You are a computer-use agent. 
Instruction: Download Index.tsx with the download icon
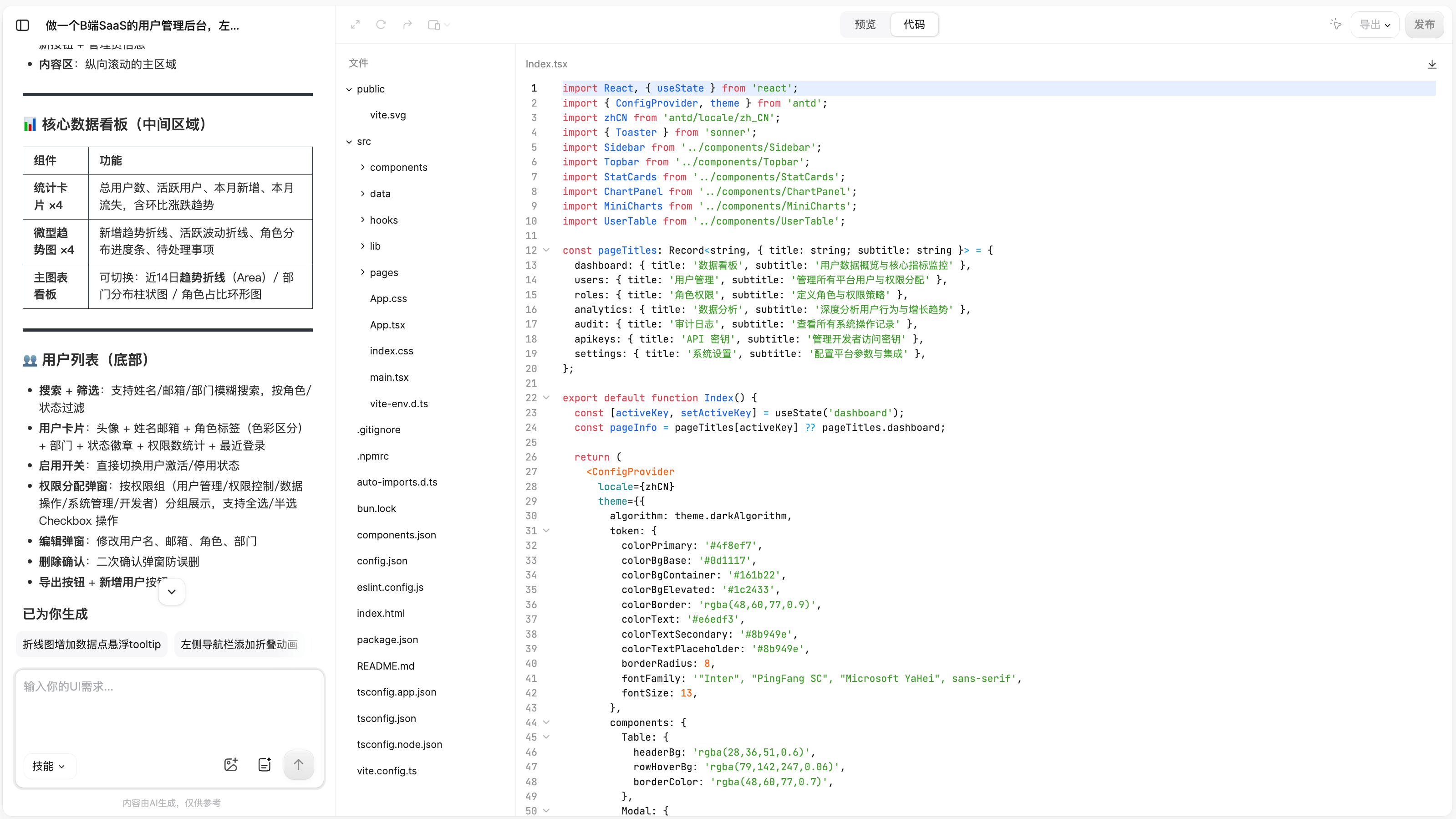(1432, 64)
